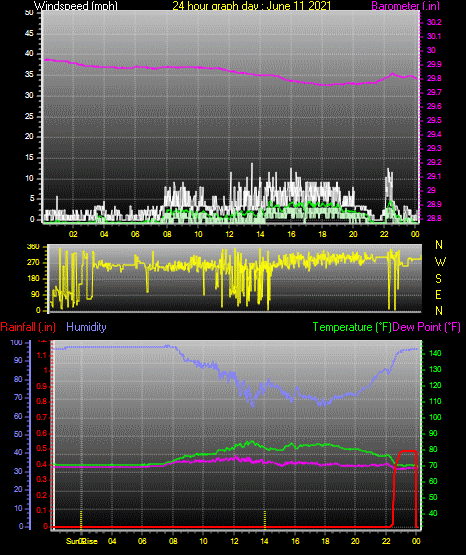466x555 pixels.
Task: Click the "110" temperature axis value
Action: [435, 401]
